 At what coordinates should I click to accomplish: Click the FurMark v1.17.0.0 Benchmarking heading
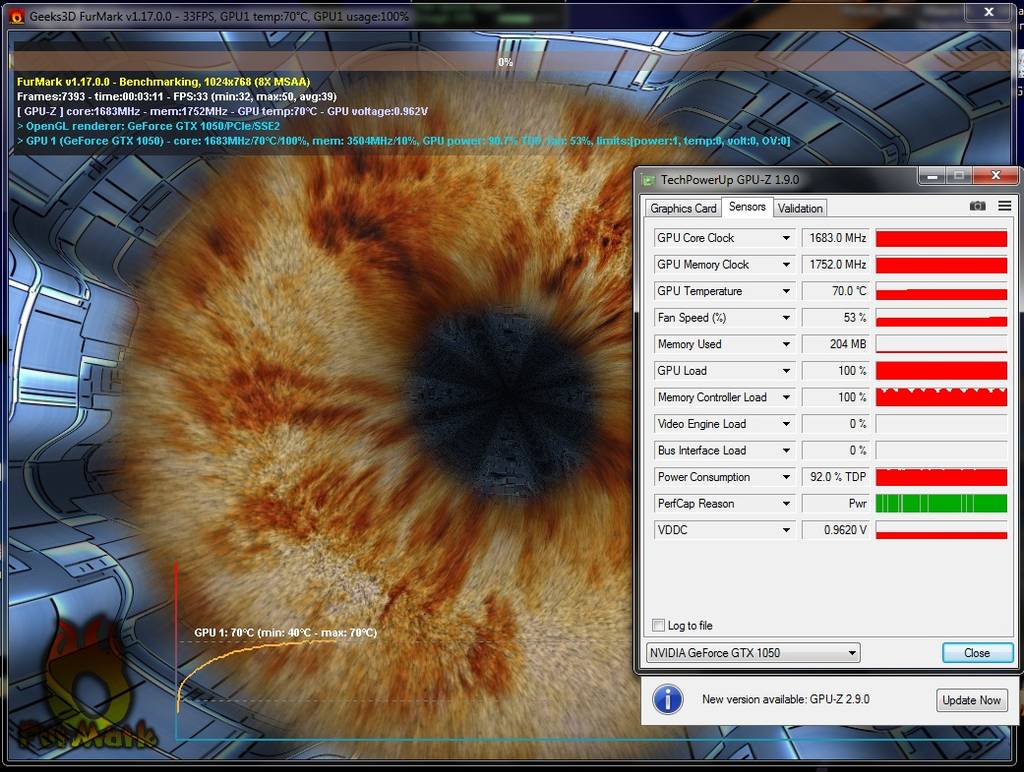[163, 82]
